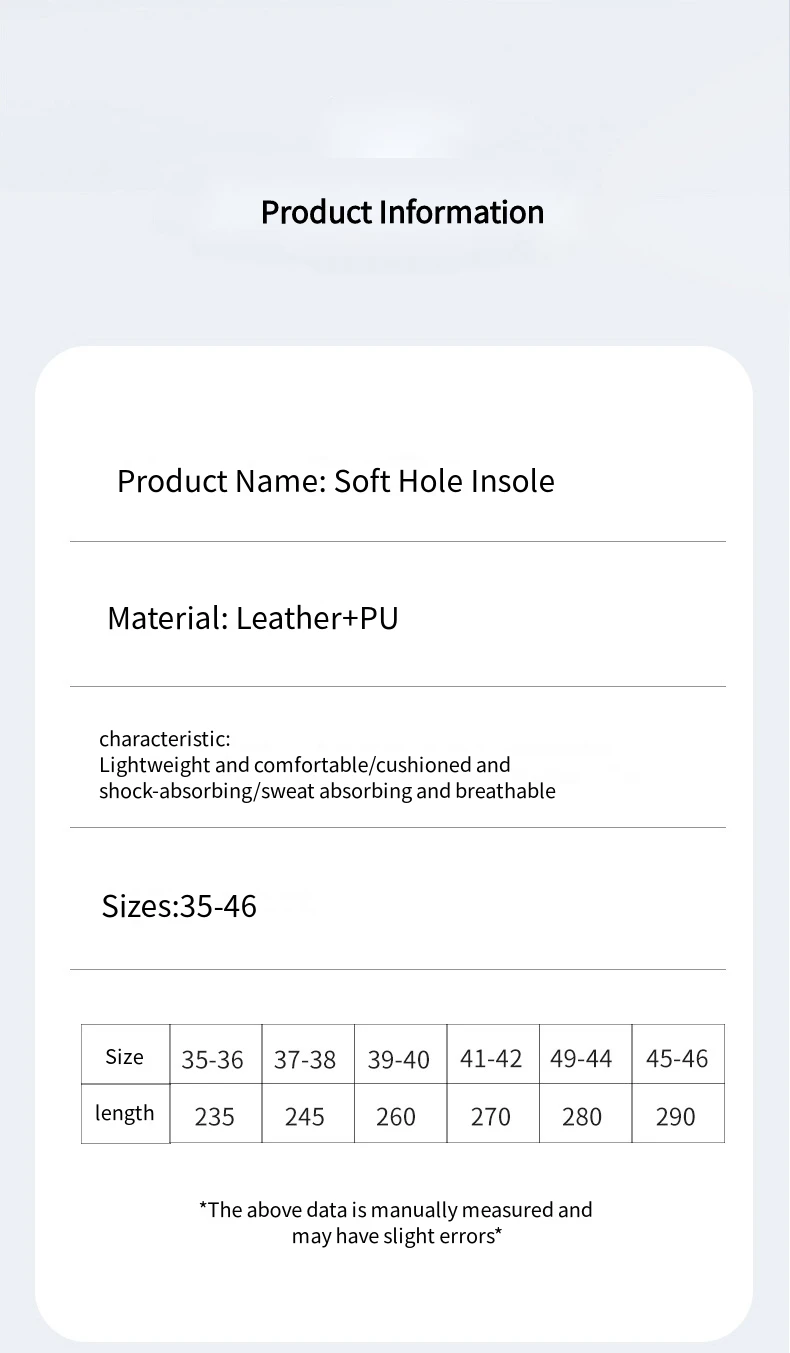Viewport: 790px width, 1353px height.
Task: Click the 270 length cell
Action: tap(491, 1117)
